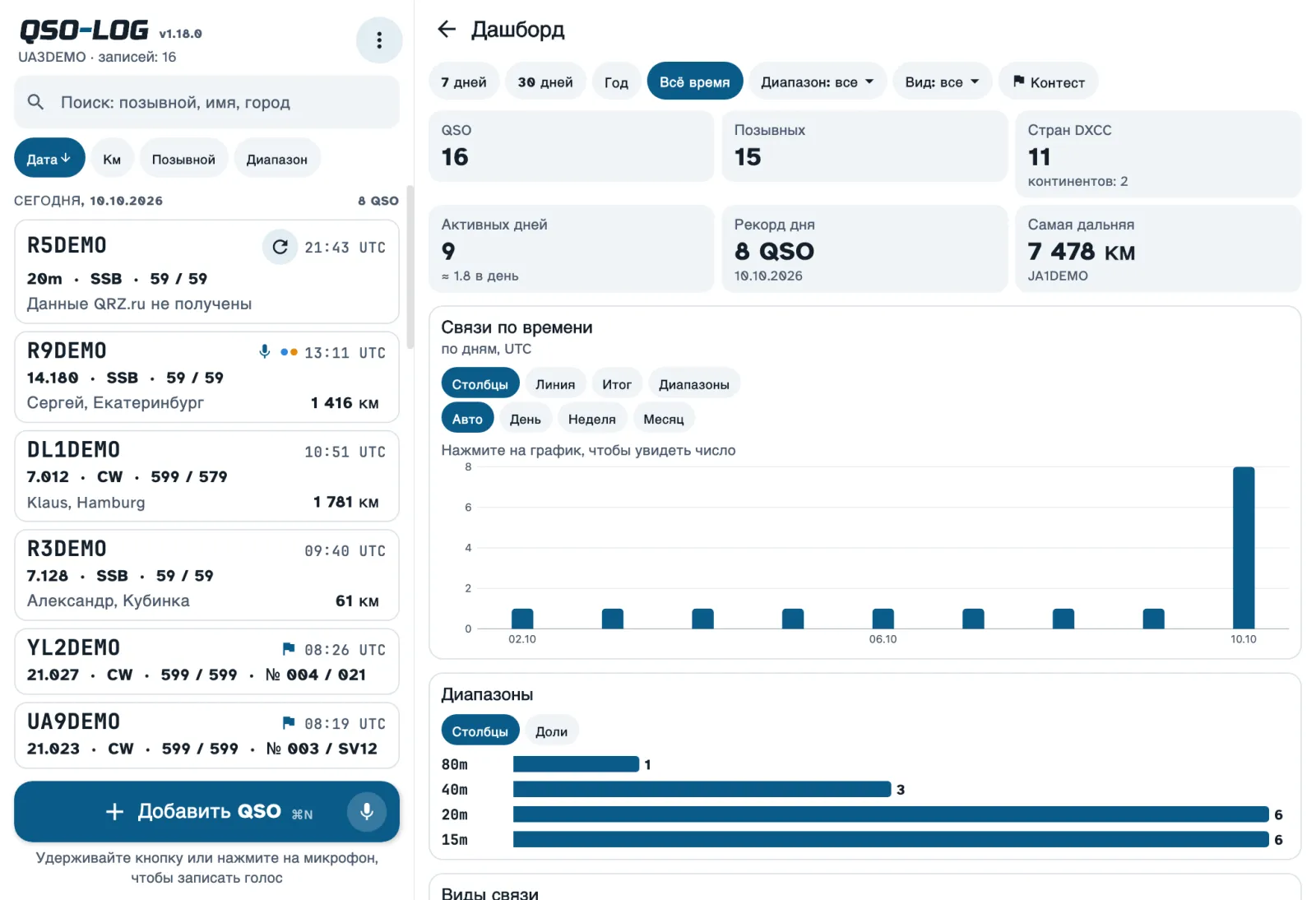Expand the Вид: все dropdown
The height and width of the screenshot is (900, 1316).
tap(943, 81)
